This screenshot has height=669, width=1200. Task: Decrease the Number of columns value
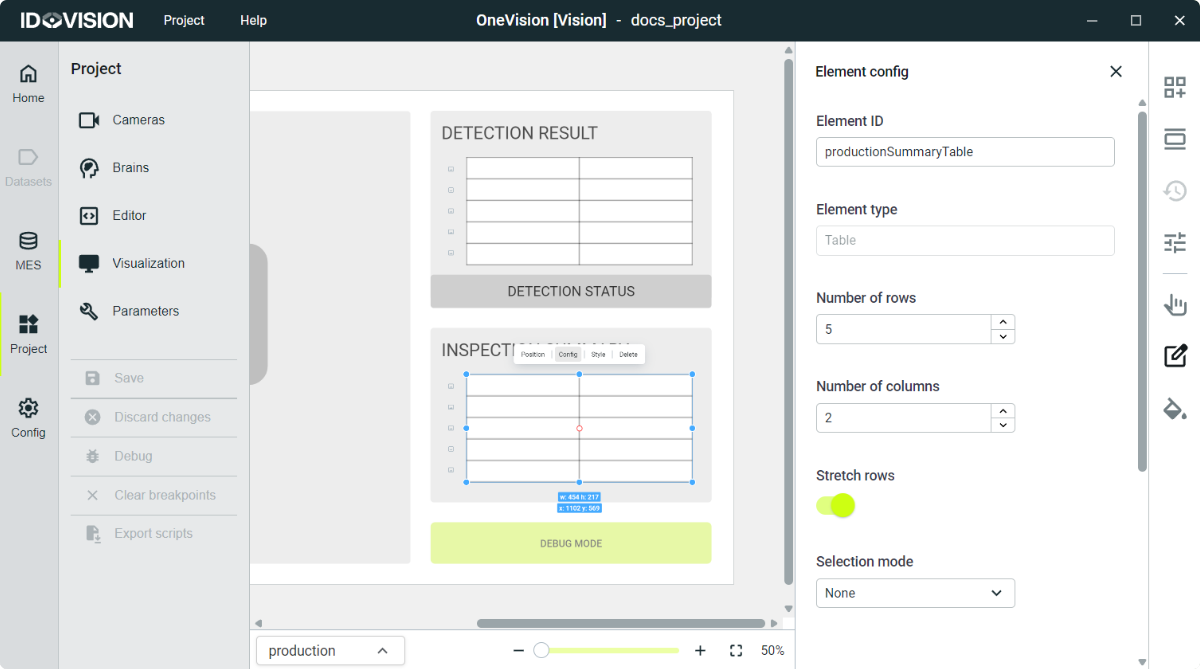(x=1003, y=425)
